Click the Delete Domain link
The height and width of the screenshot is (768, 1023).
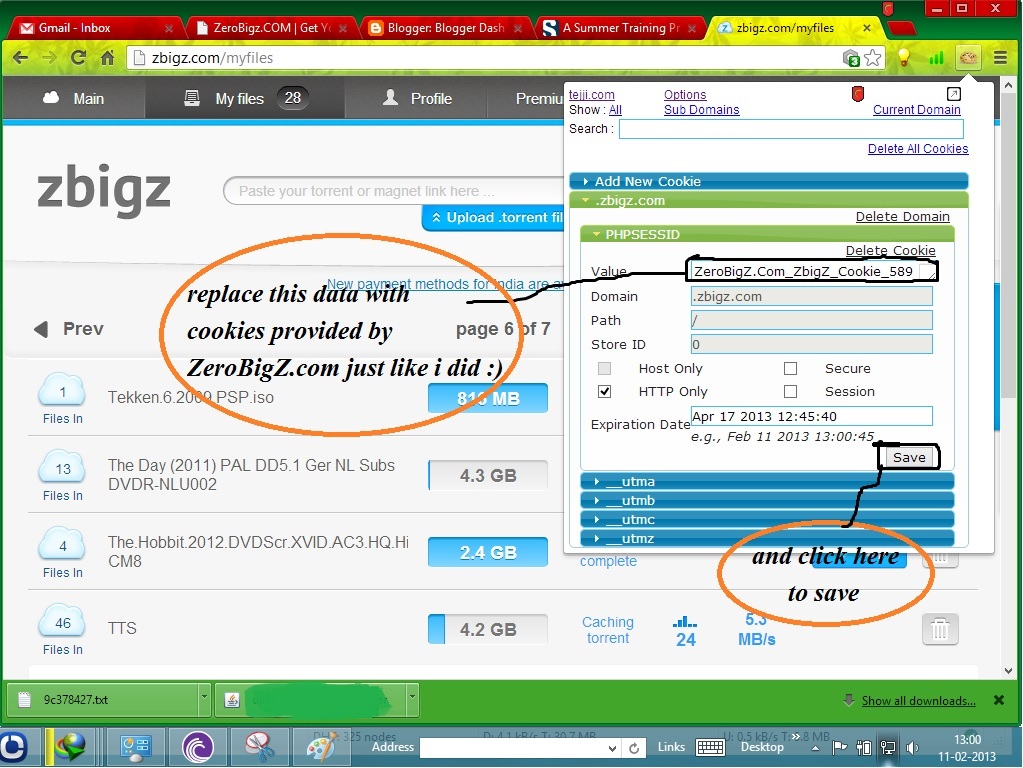point(902,217)
